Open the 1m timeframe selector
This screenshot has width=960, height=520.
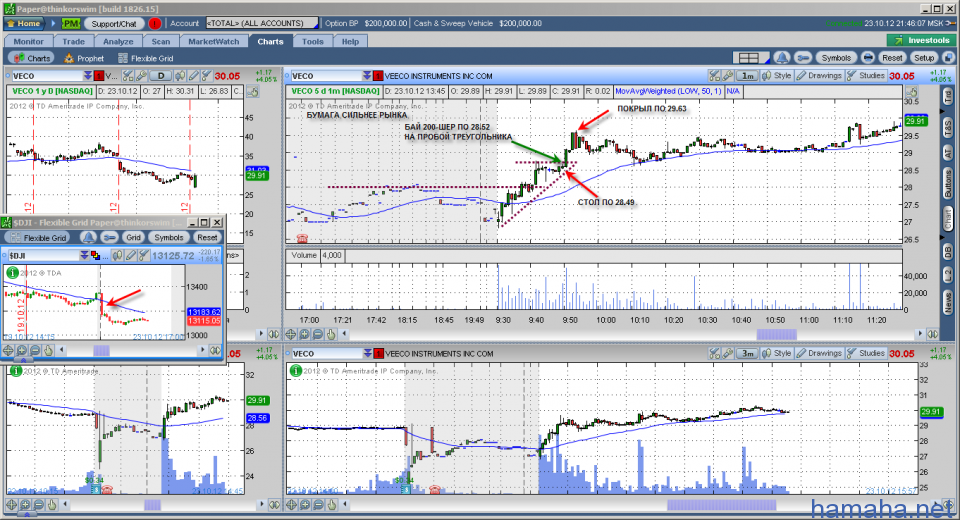(746, 76)
